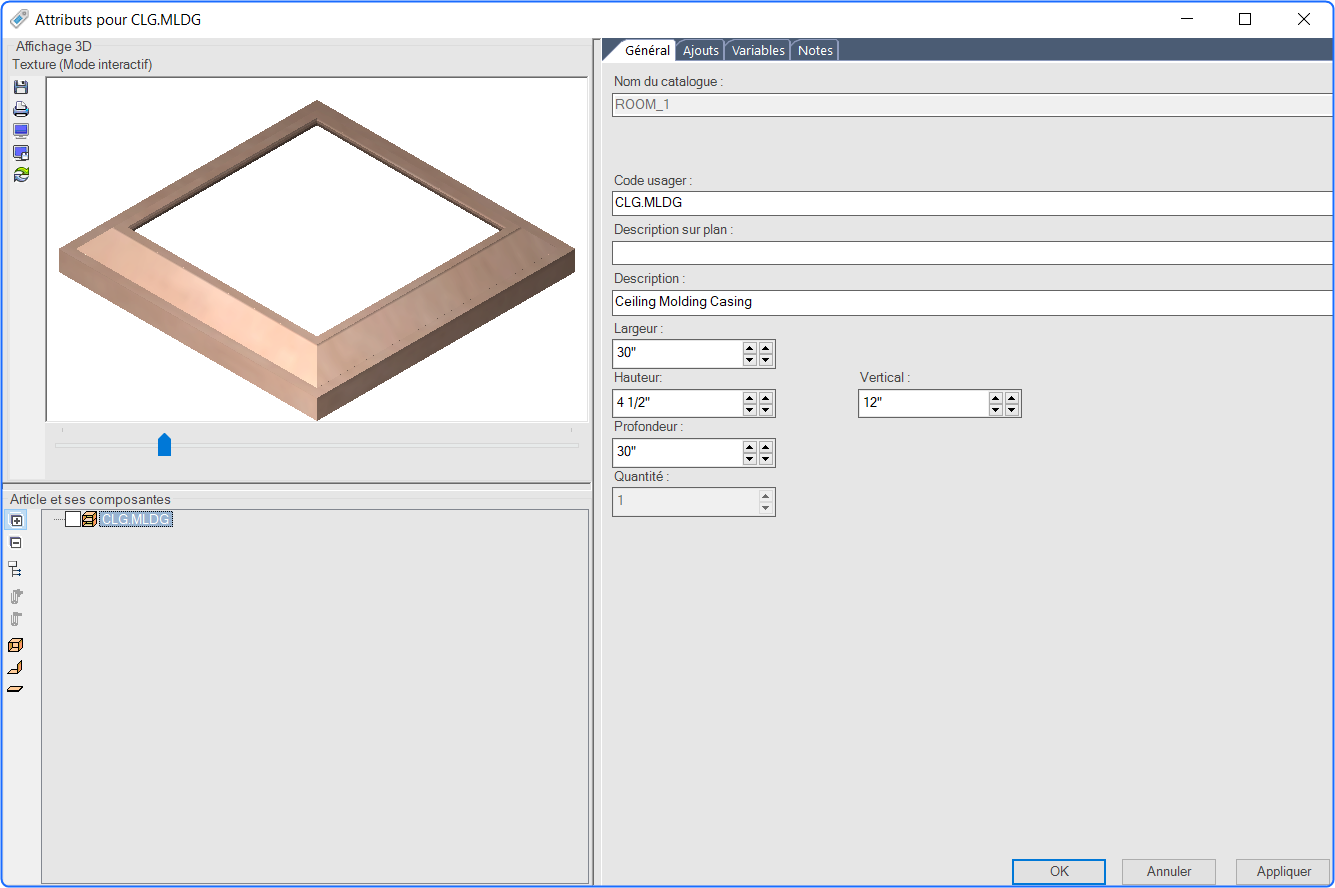
Task: Click the Largeur value field
Action: [x=677, y=353]
